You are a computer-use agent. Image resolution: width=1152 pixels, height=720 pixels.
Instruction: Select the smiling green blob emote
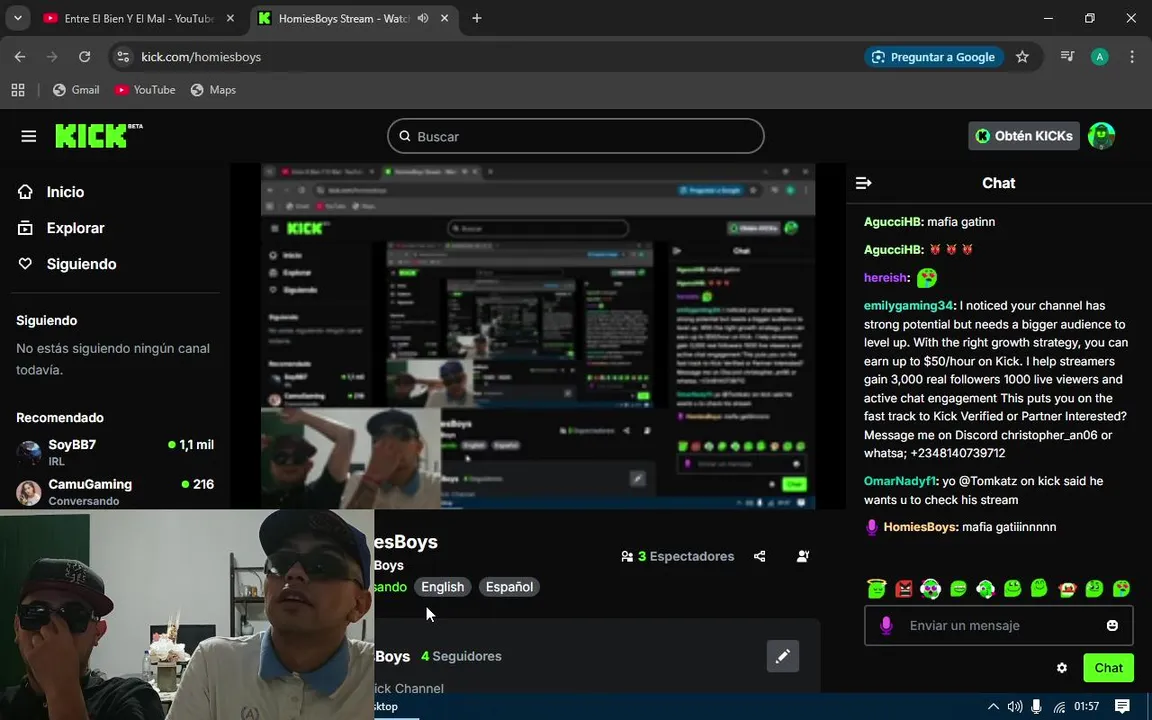tap(1012, 588)
